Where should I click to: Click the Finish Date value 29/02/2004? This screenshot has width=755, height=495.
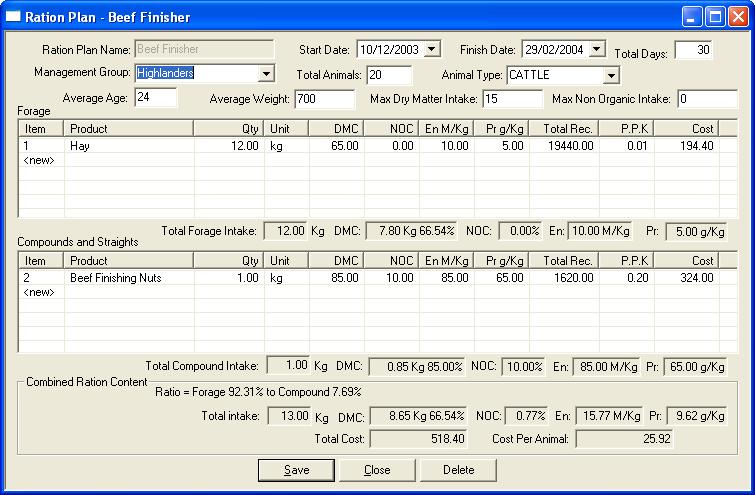[x=554, y=49]
